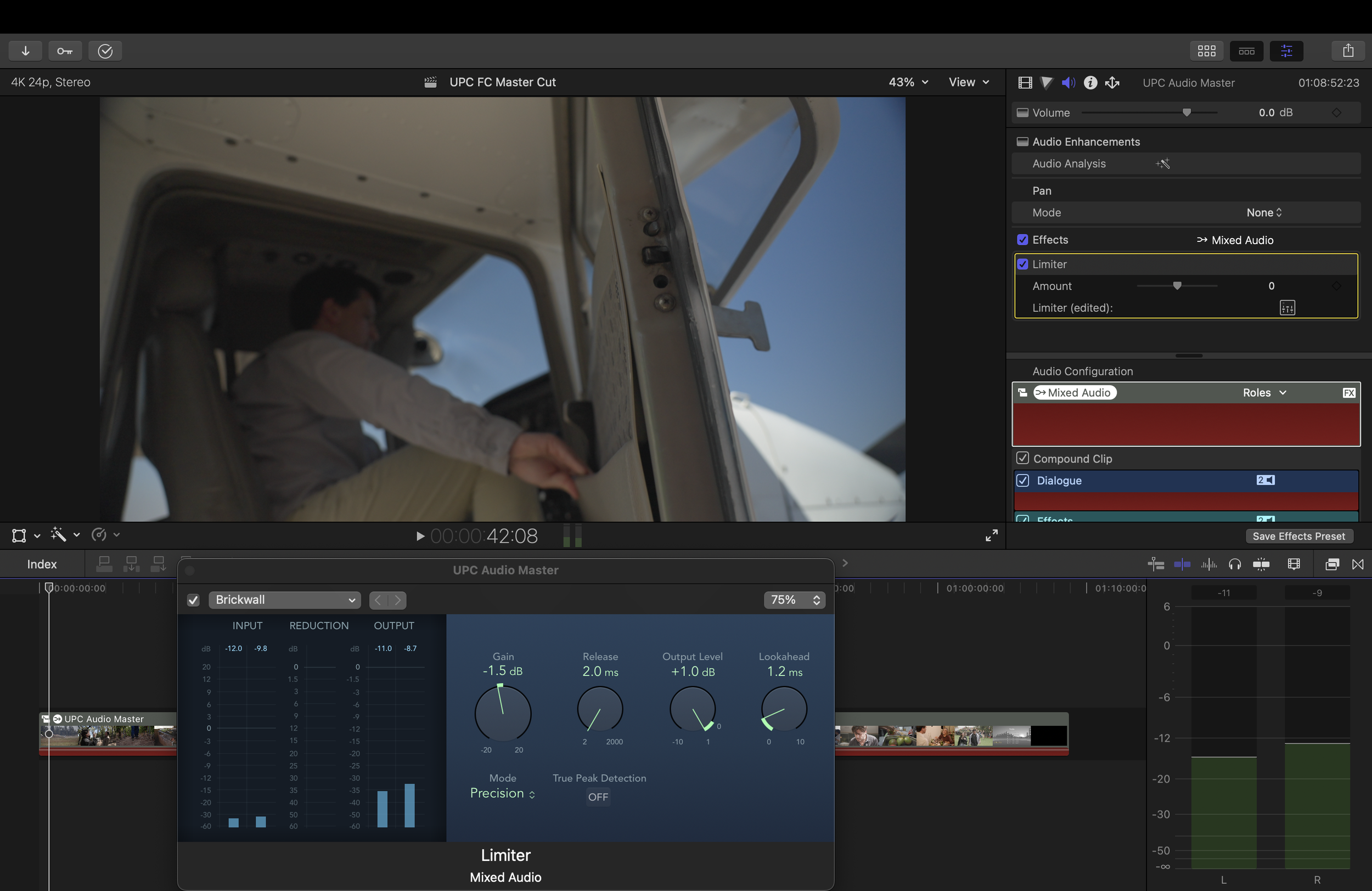Open the Limiter advanced editor icon
Screen dimensions: 1372x891
[1287, 308]
